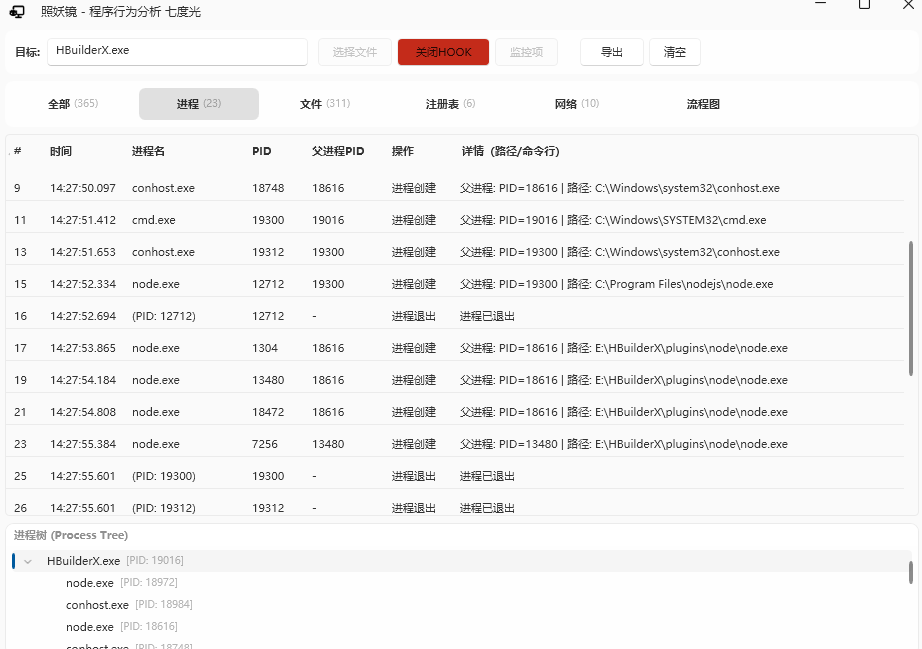Select row 17 node.exe PID 1304
This screenshot has height=649, width=922.
click(455, 348)
